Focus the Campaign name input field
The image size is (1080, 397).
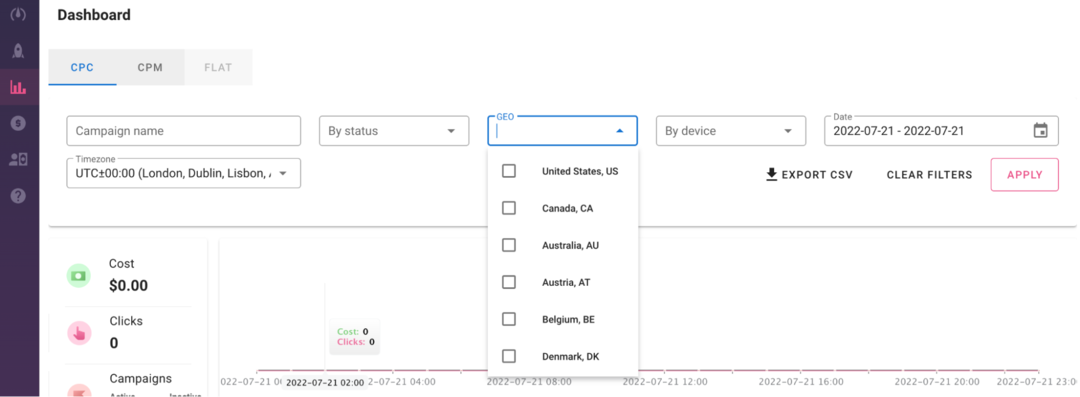click(184, 131)
